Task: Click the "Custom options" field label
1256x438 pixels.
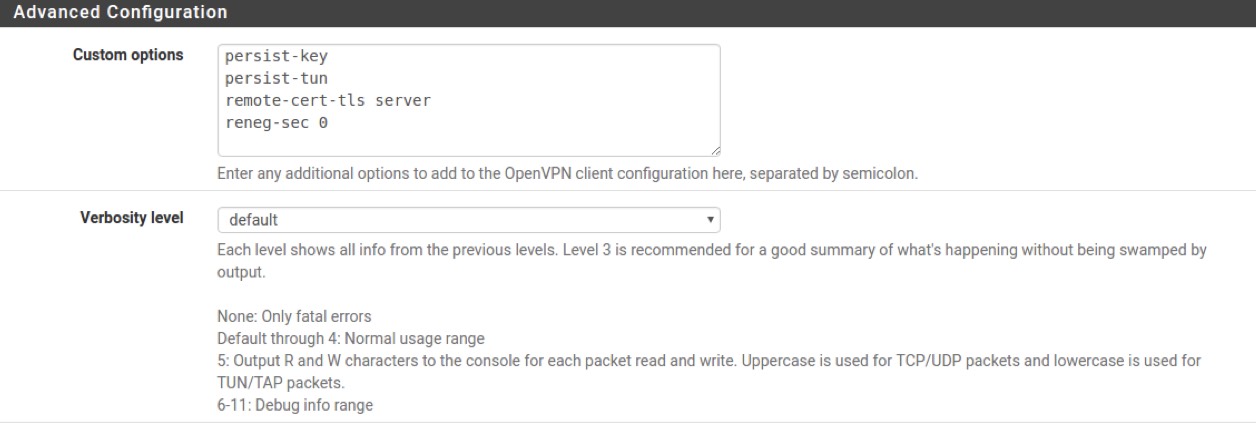Action: tap(128, 55)
